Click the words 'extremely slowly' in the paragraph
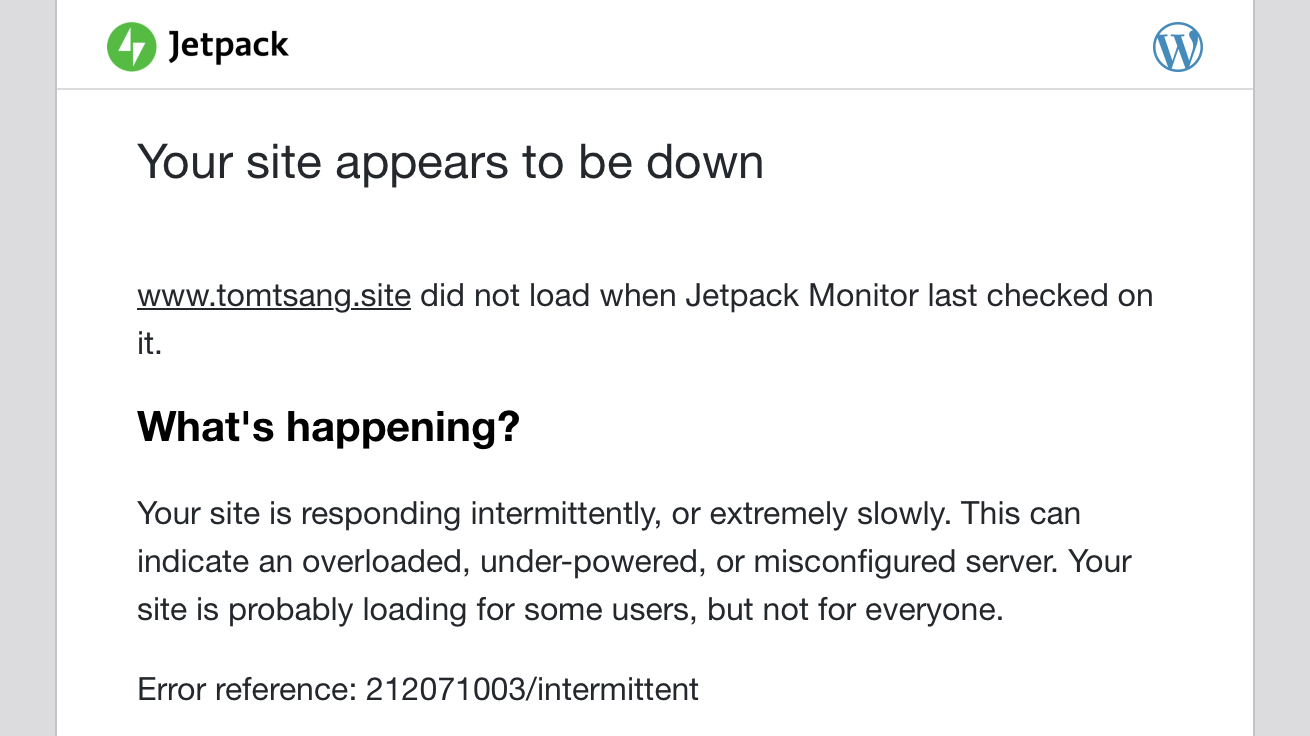The image size is (1310, 736). (829, 514)
